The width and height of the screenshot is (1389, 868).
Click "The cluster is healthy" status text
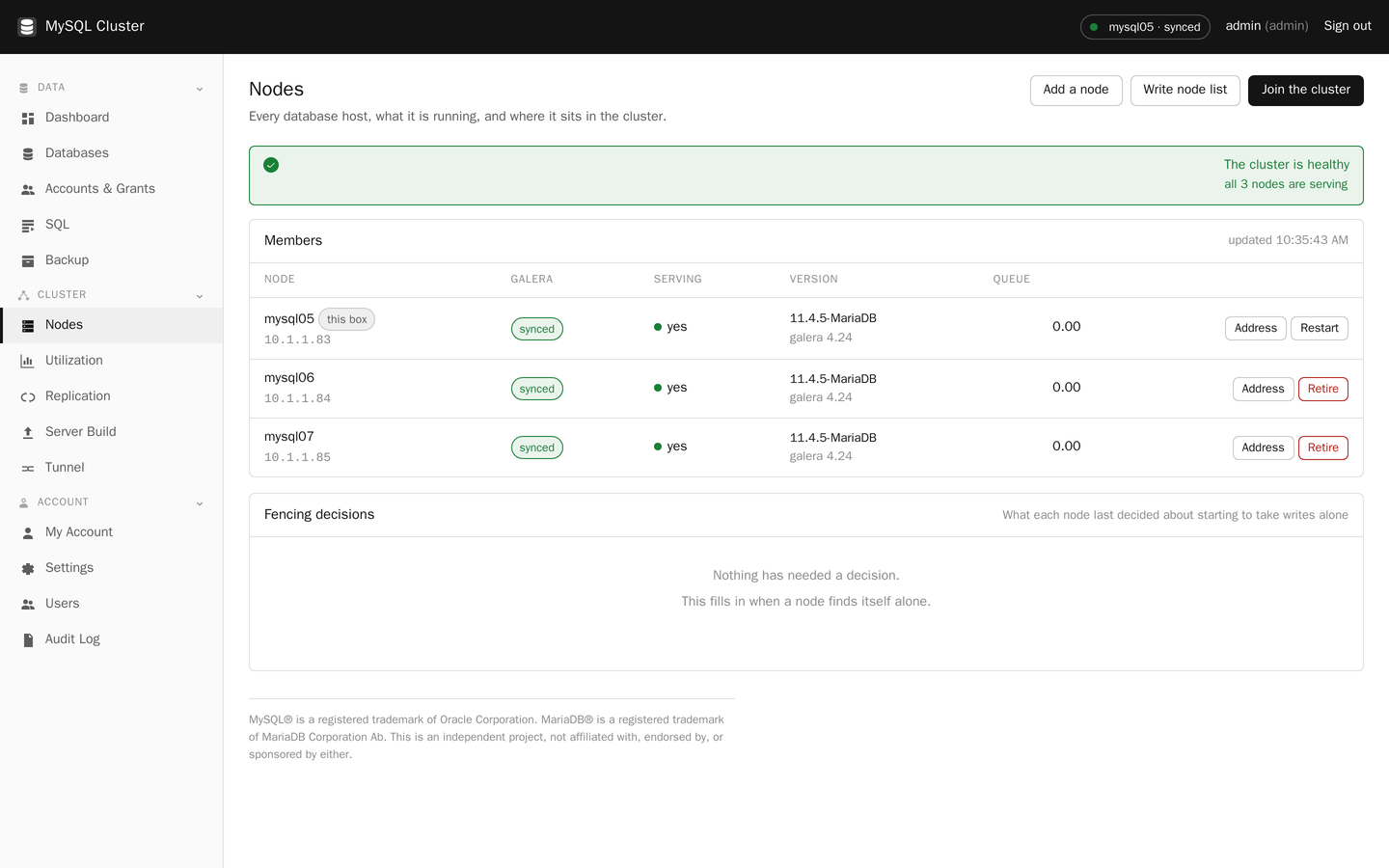(x=1287, y=165)
